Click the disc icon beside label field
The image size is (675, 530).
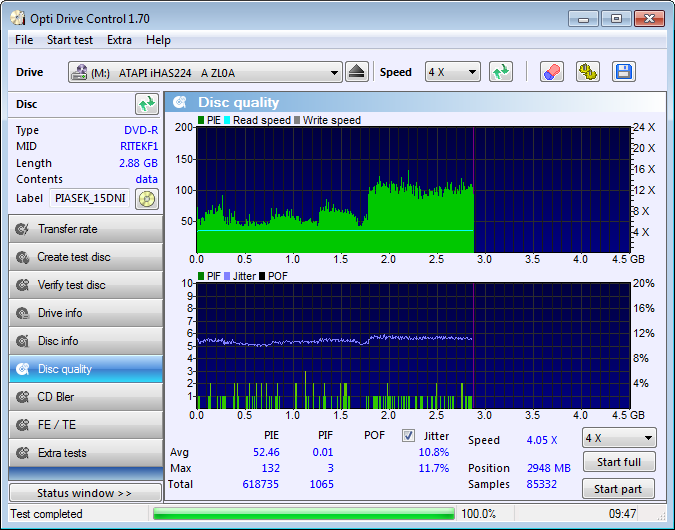147,198
